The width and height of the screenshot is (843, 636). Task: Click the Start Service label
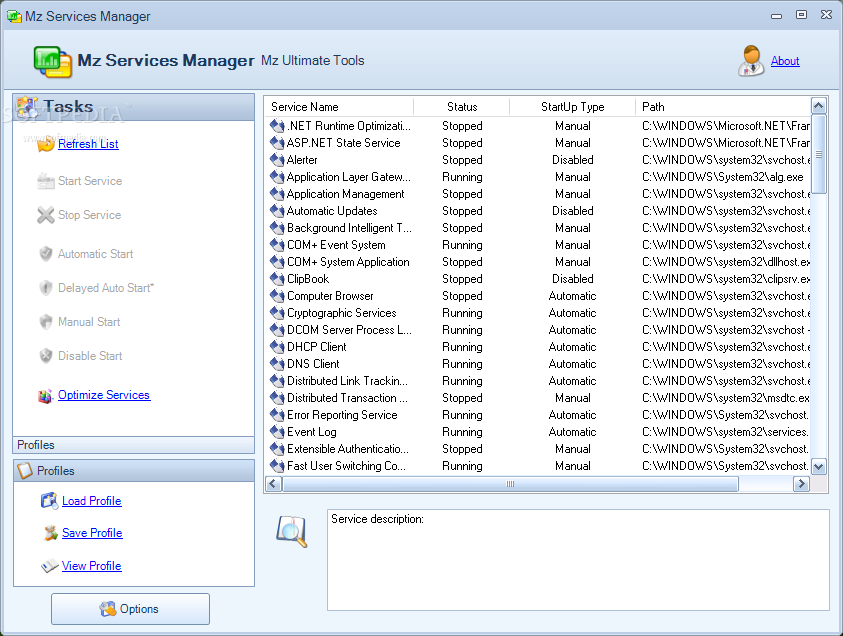pos(90,181)
